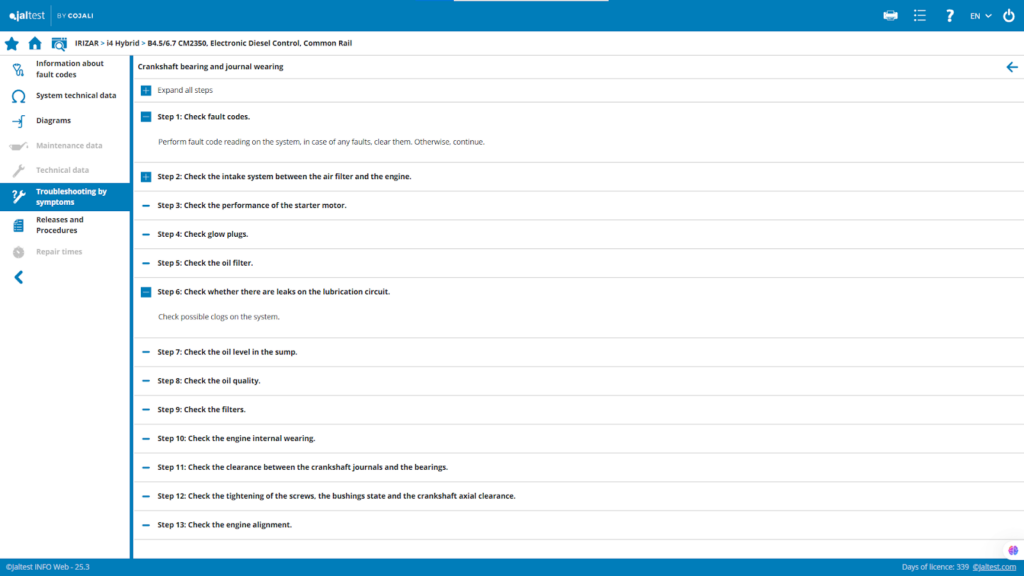The image size is (1024, 576).
Task: Open Information about fault codes
Action: (x=69, y=69)
